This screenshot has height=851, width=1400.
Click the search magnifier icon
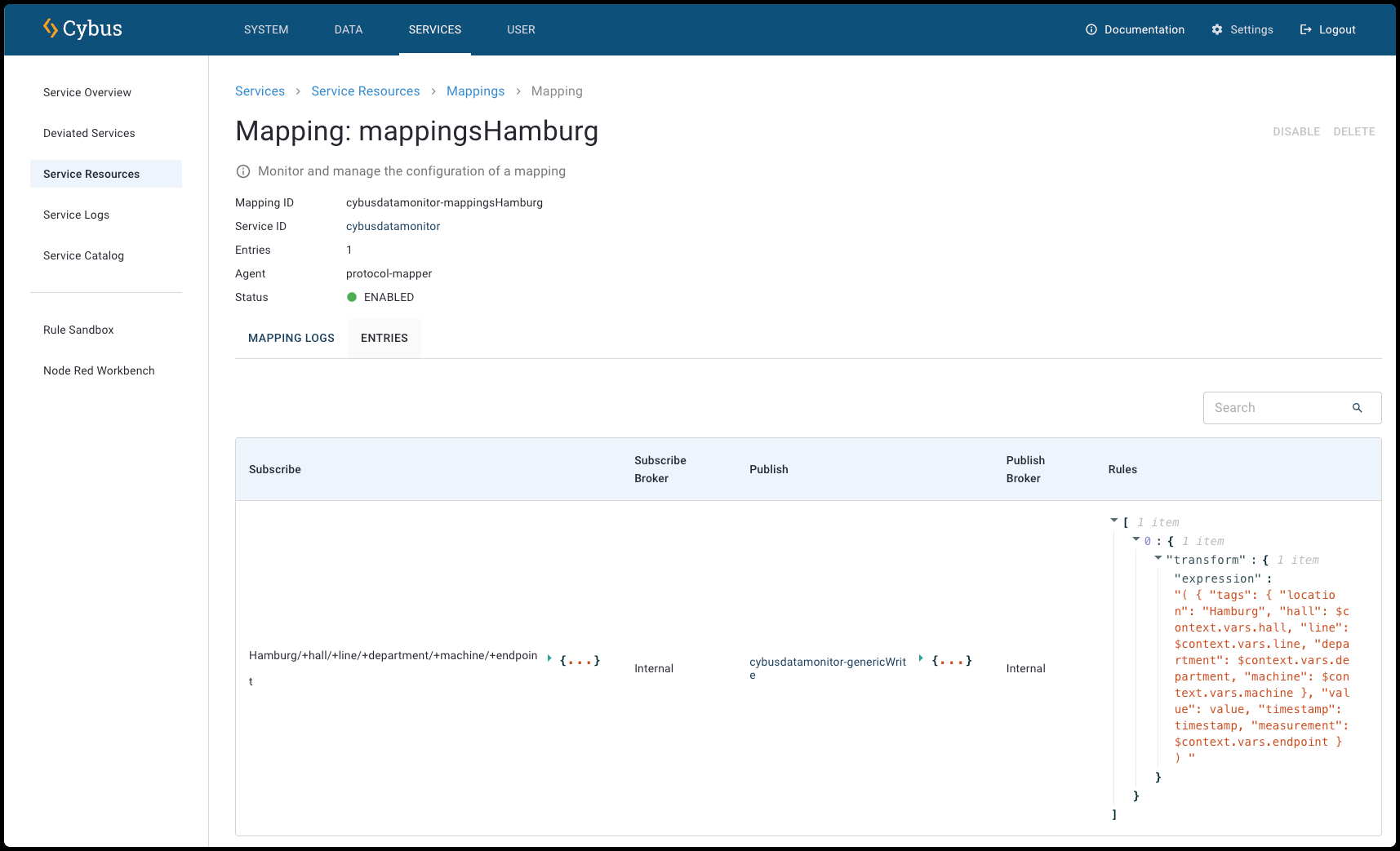pos(1357,408)
